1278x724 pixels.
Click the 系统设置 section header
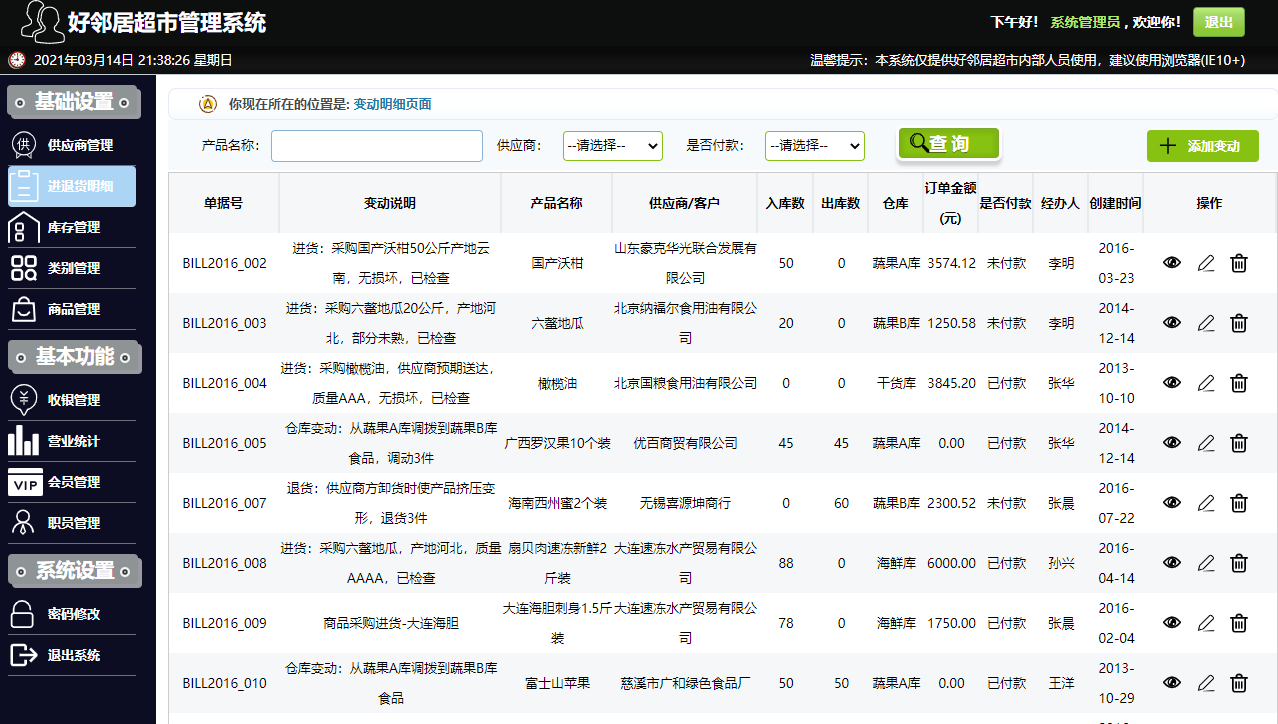[x=74, y=571]
